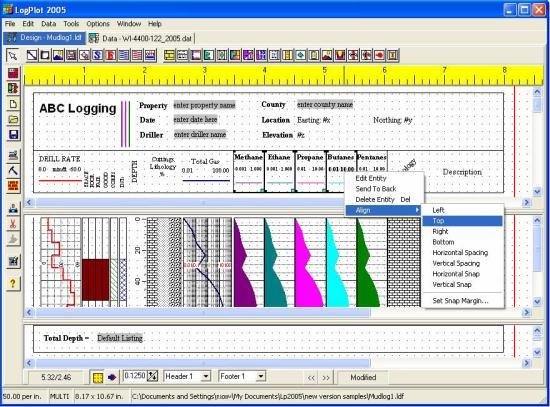The width and height of the screenshot is (550, 407).
Task: Click the red scissors cut icon
Action: [x=13, y=223]
